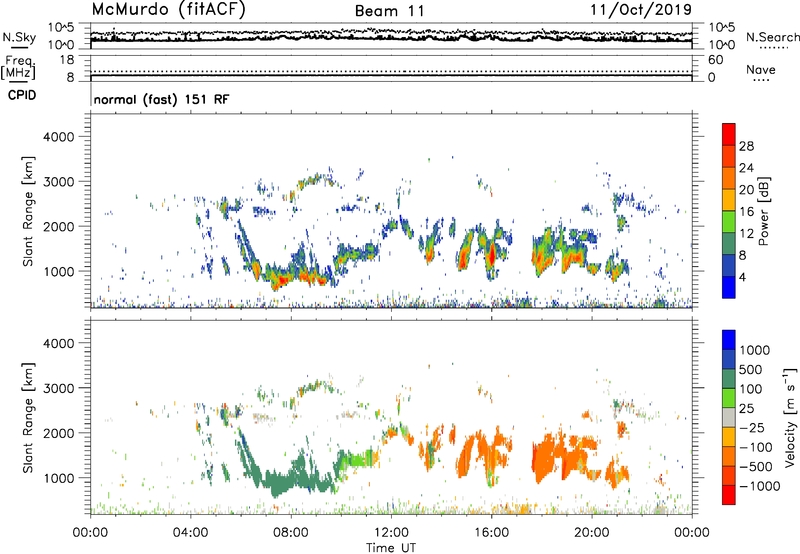
Task: Click the gray segment of Velocity colorbar
Action: point(729,417)
